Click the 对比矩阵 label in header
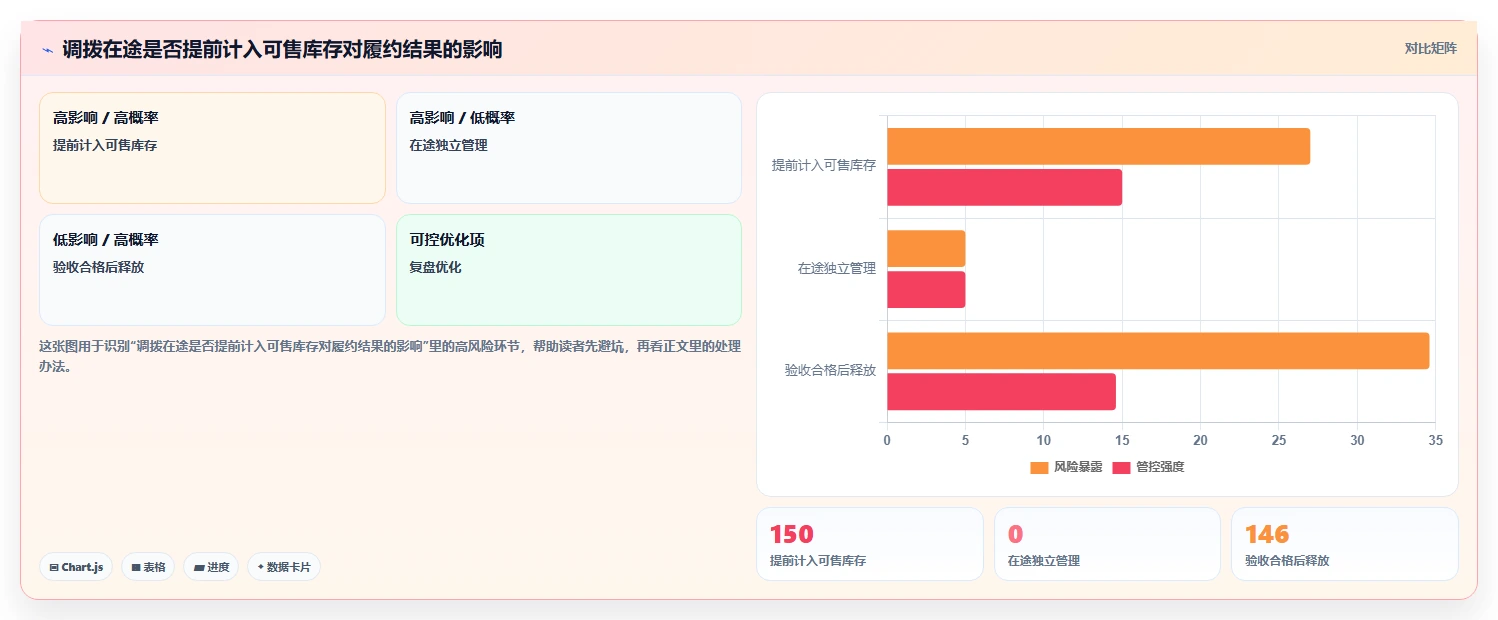This screenshot has width=1498, height=620. click(1431, 48)
